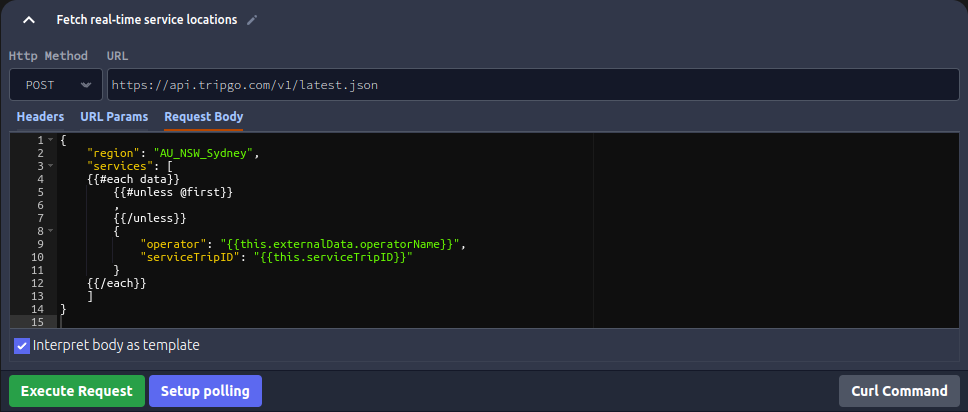The width and height of the screenshot is (968, 412).
Task: Click into the api.tripgo.com URL field
Action: point(532,85)
